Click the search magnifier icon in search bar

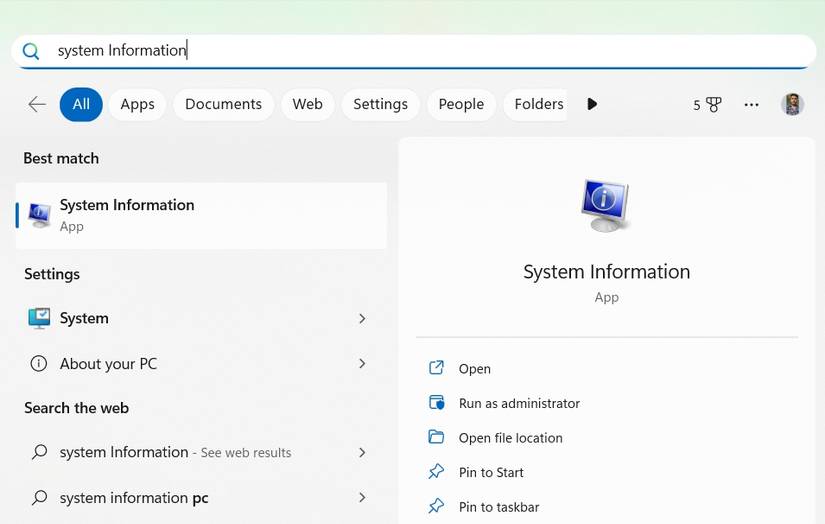coord(31,51)
